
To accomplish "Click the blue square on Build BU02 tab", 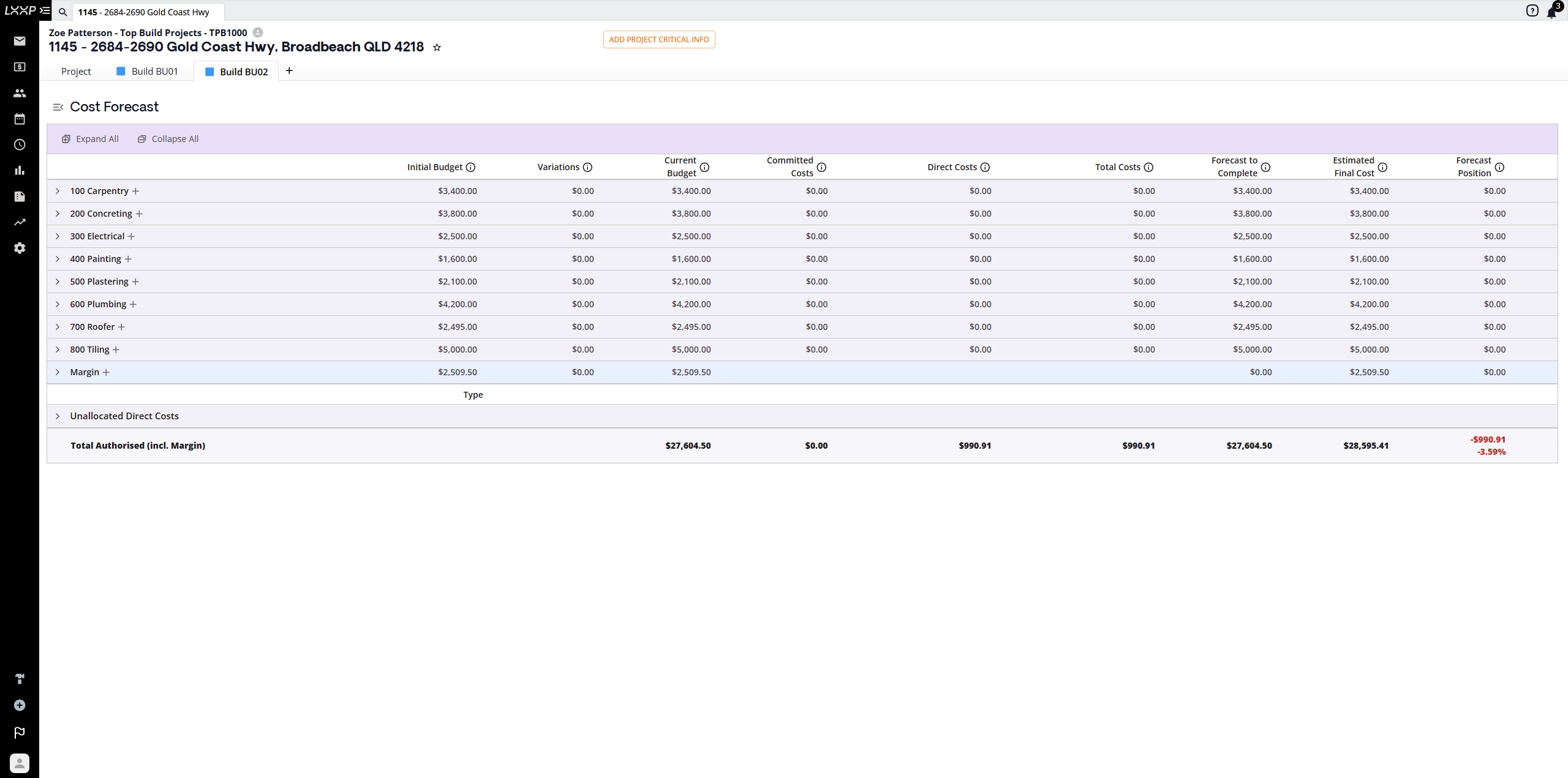I will (209, 72).
